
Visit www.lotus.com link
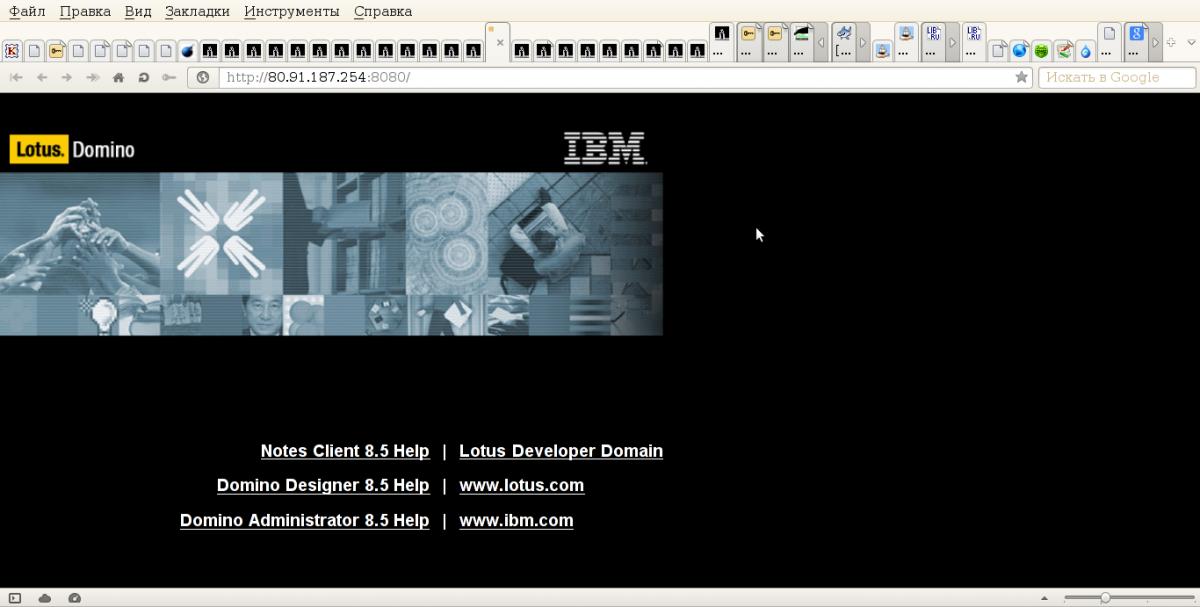tap(521, 485)
